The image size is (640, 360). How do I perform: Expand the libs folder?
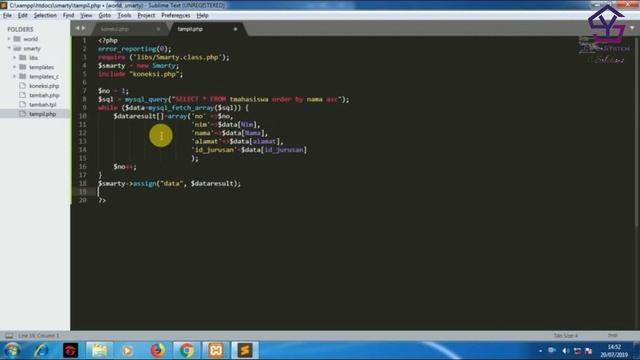[15, 58]
